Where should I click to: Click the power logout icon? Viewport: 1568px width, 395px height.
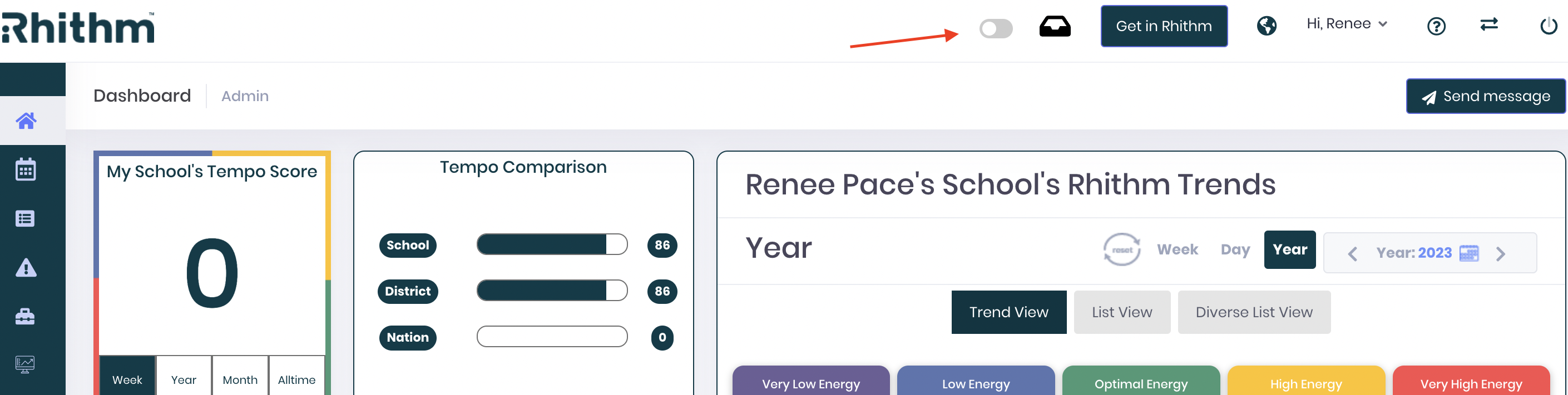coord(1549,26)
